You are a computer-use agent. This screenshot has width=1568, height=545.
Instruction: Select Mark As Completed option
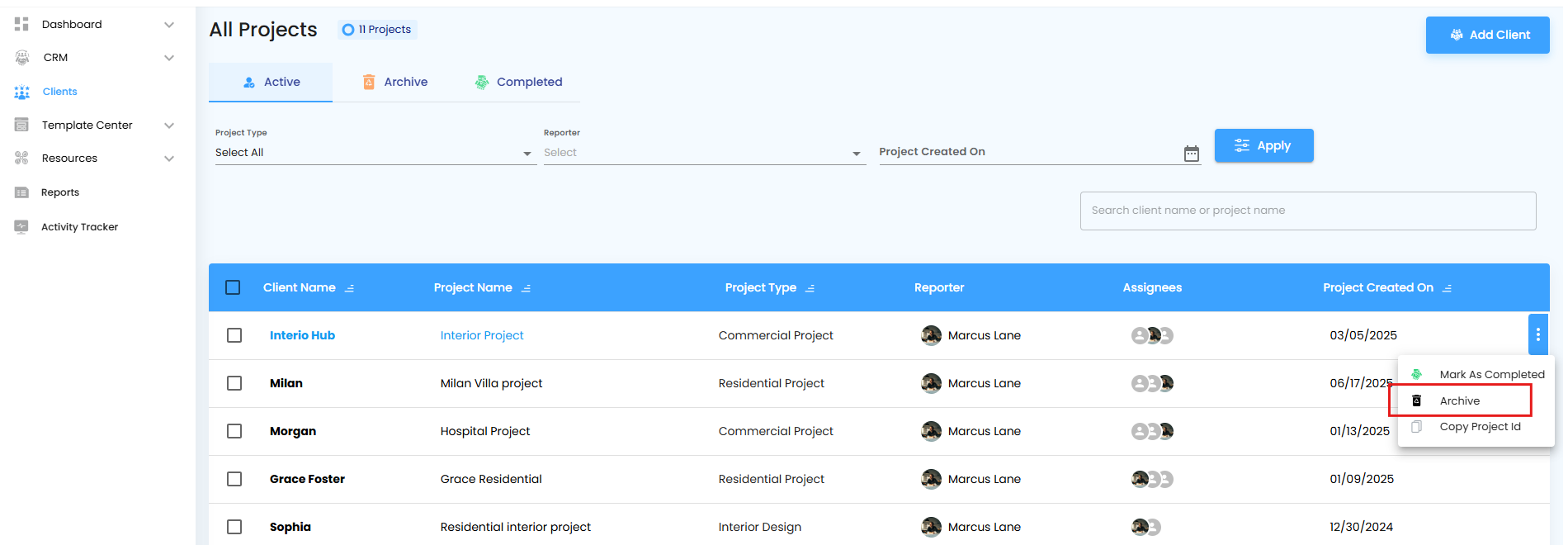click(1491, 374)
